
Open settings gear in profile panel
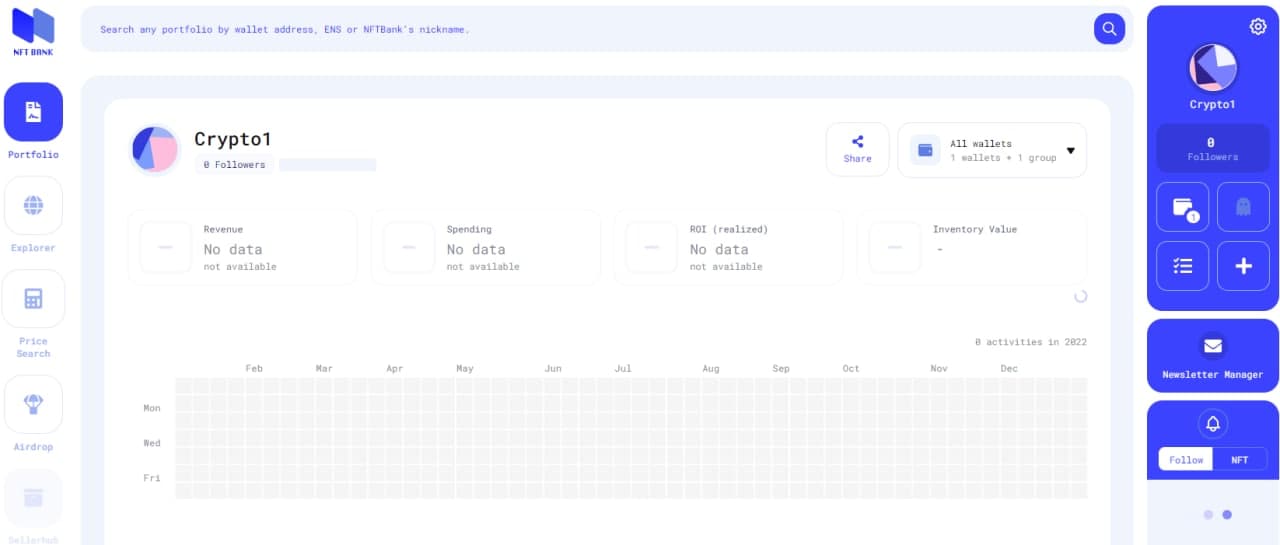pos(1258,27)
